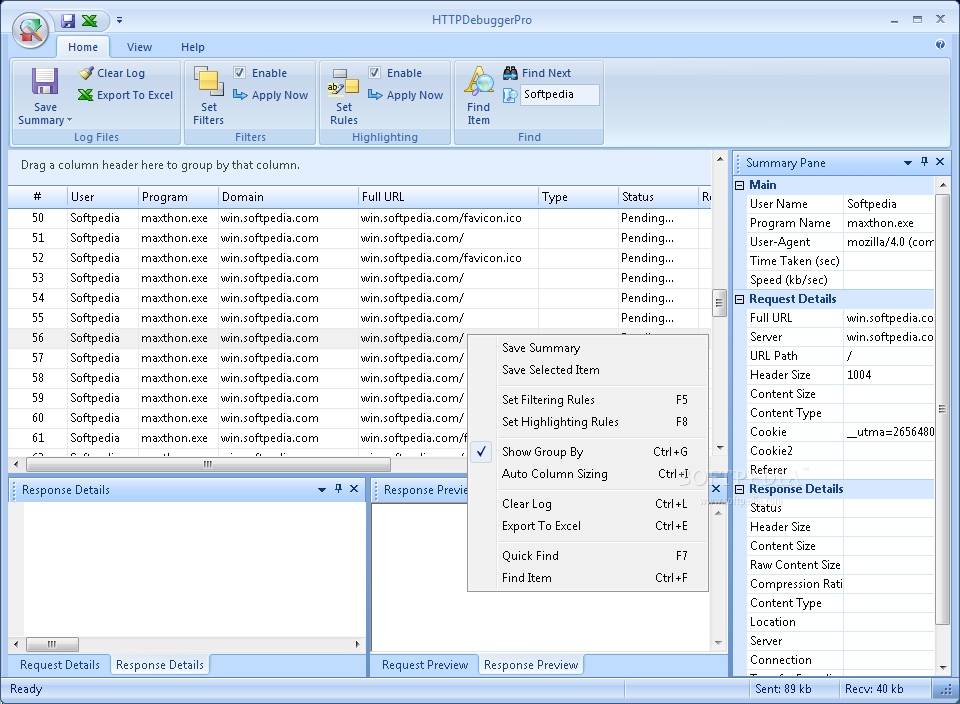This screenshot has height=704, width=960.
Task: Switch to the Request Preview tab
Action: [x=425, y=665]
